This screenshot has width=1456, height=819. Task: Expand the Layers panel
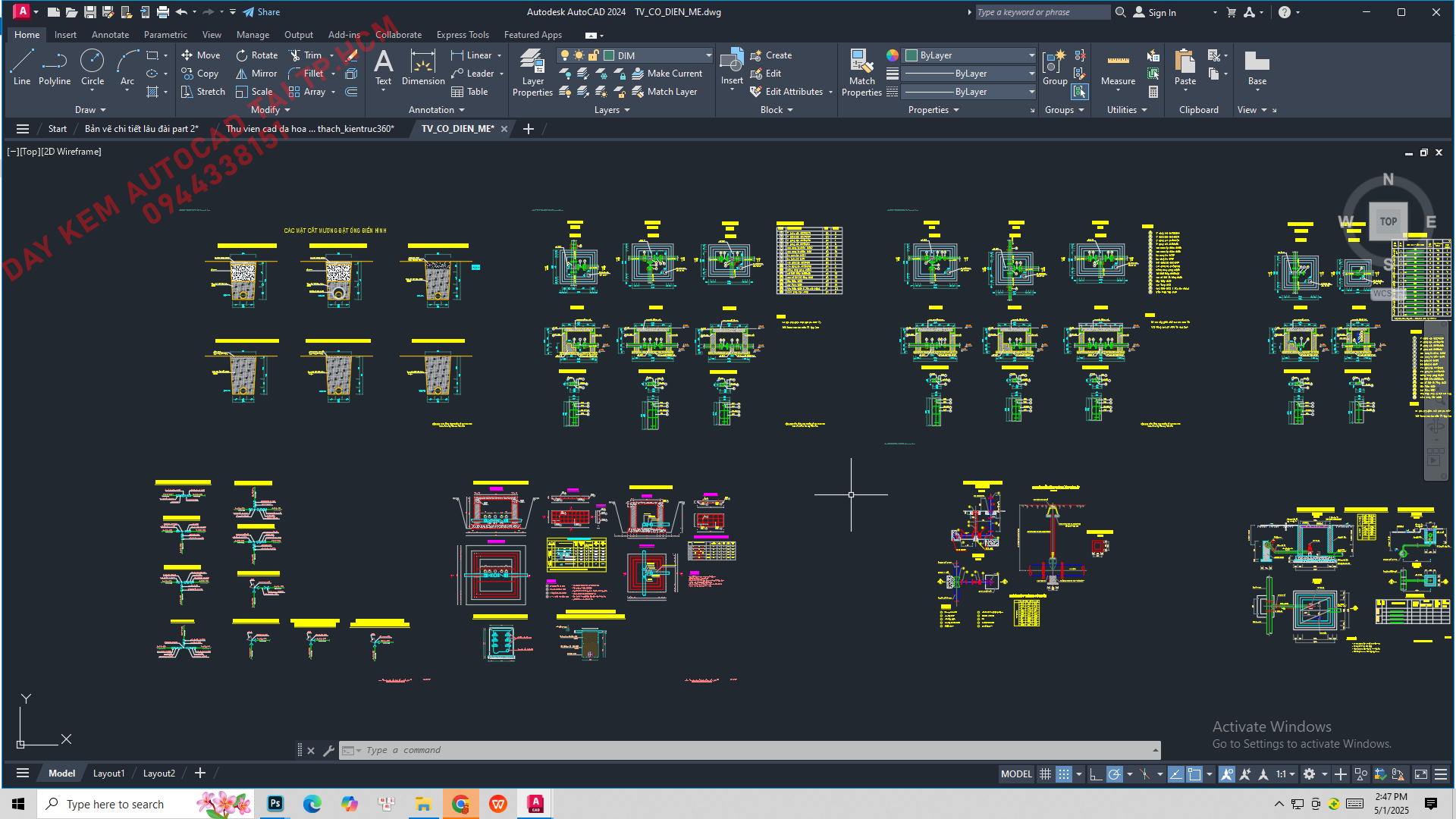(612, 110)
